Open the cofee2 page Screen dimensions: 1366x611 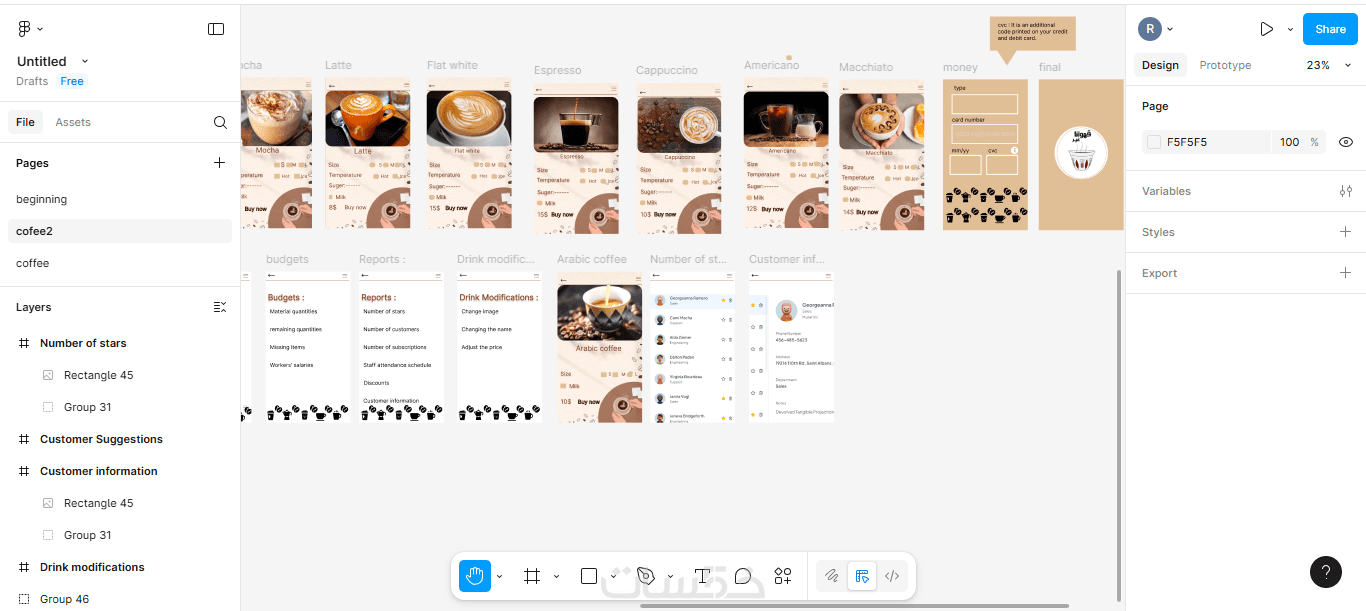(x=120, y=231)
